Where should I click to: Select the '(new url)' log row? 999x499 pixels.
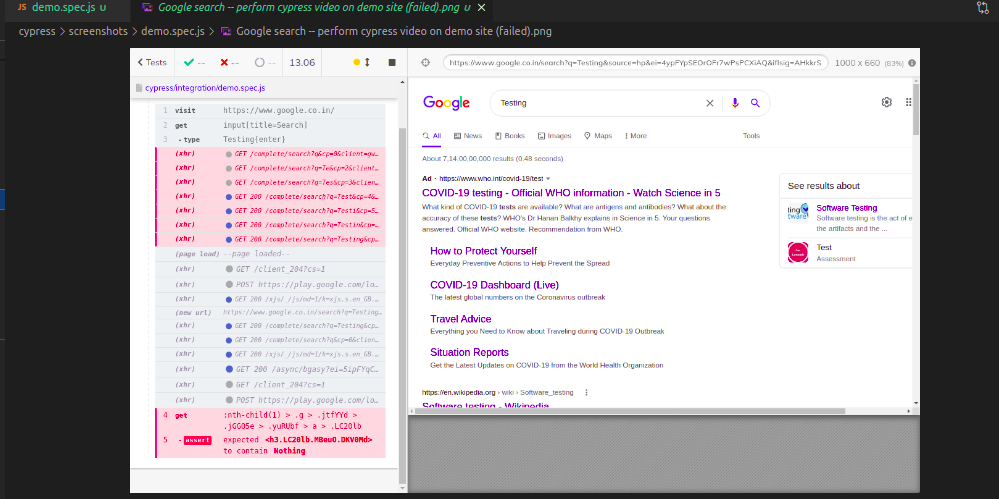click(270, 312)
